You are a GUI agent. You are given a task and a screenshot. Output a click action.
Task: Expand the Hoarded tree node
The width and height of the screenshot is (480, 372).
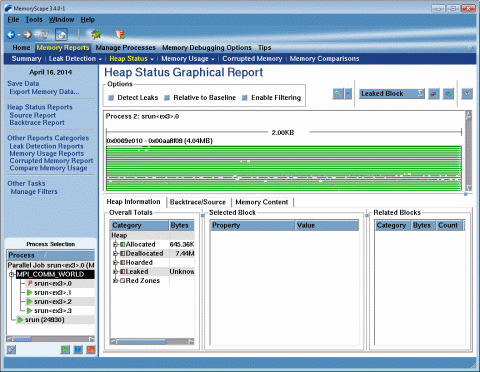click(116, 263)
